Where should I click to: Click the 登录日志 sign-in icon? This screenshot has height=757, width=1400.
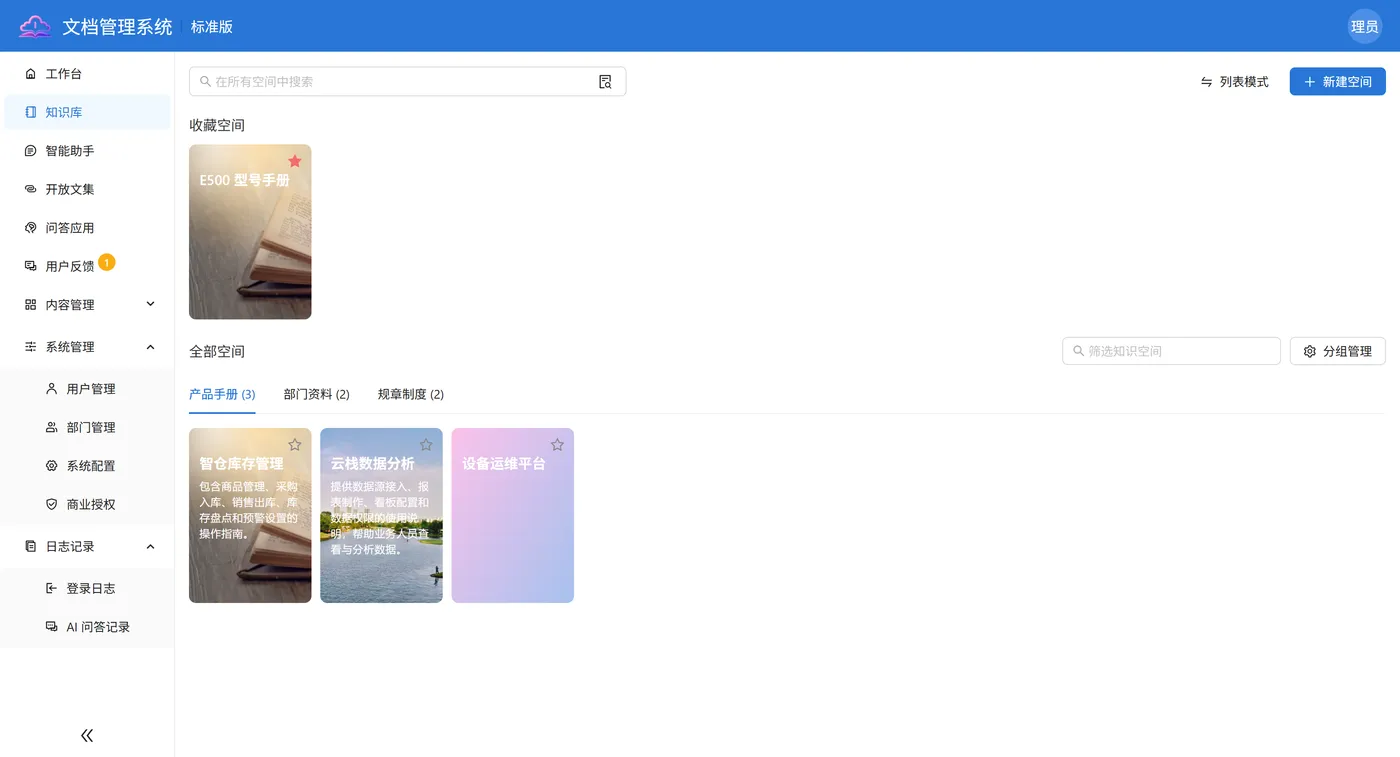(x=51, y=588)
